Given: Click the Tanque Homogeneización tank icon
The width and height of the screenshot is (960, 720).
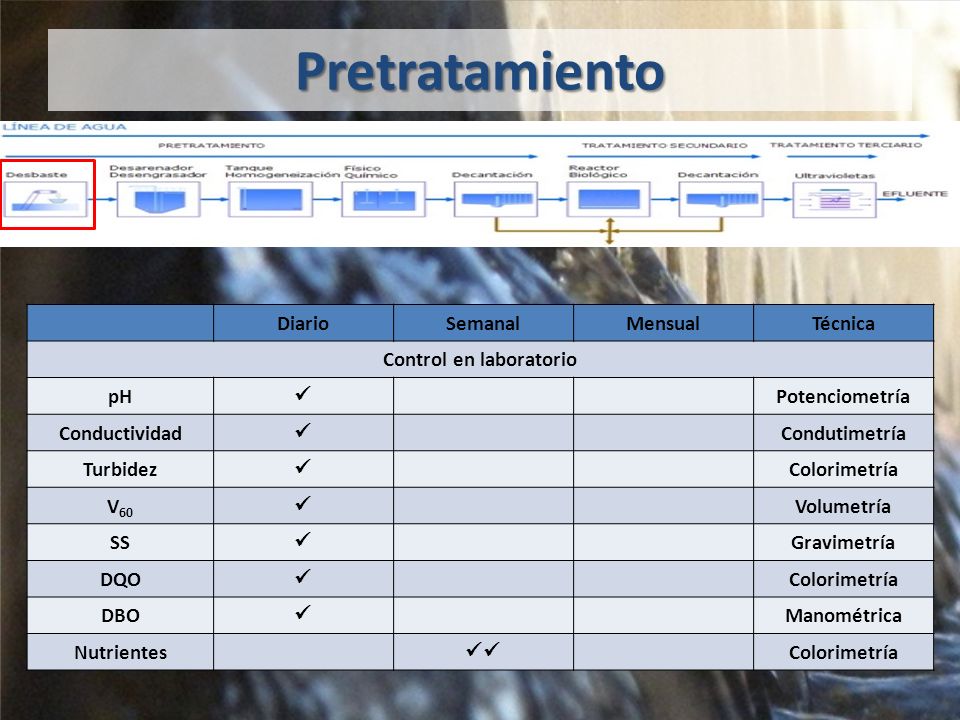Looking at the screenshot, I should coord(271,199).
